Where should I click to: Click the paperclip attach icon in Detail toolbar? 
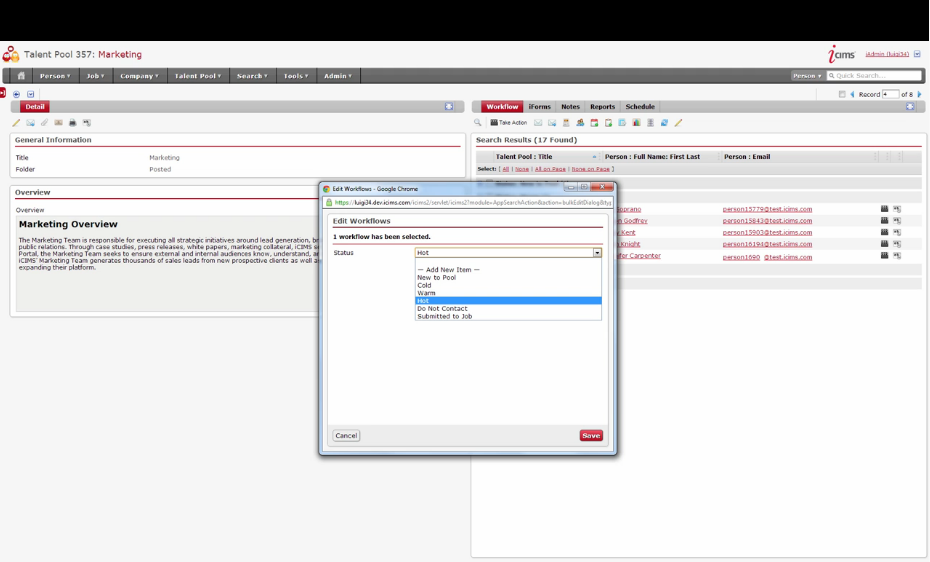44,123
